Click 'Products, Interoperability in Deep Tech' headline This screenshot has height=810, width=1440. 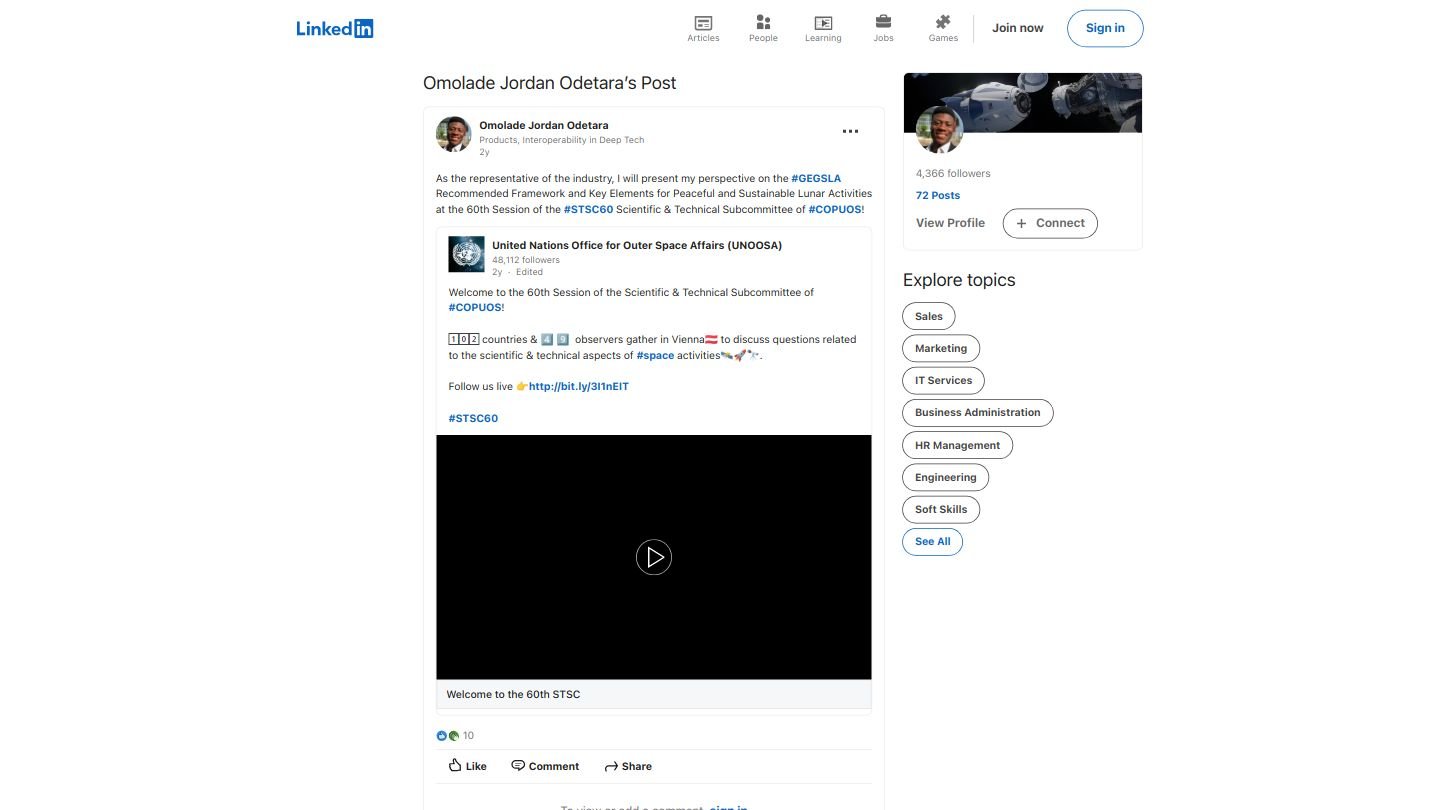[562, 140]
